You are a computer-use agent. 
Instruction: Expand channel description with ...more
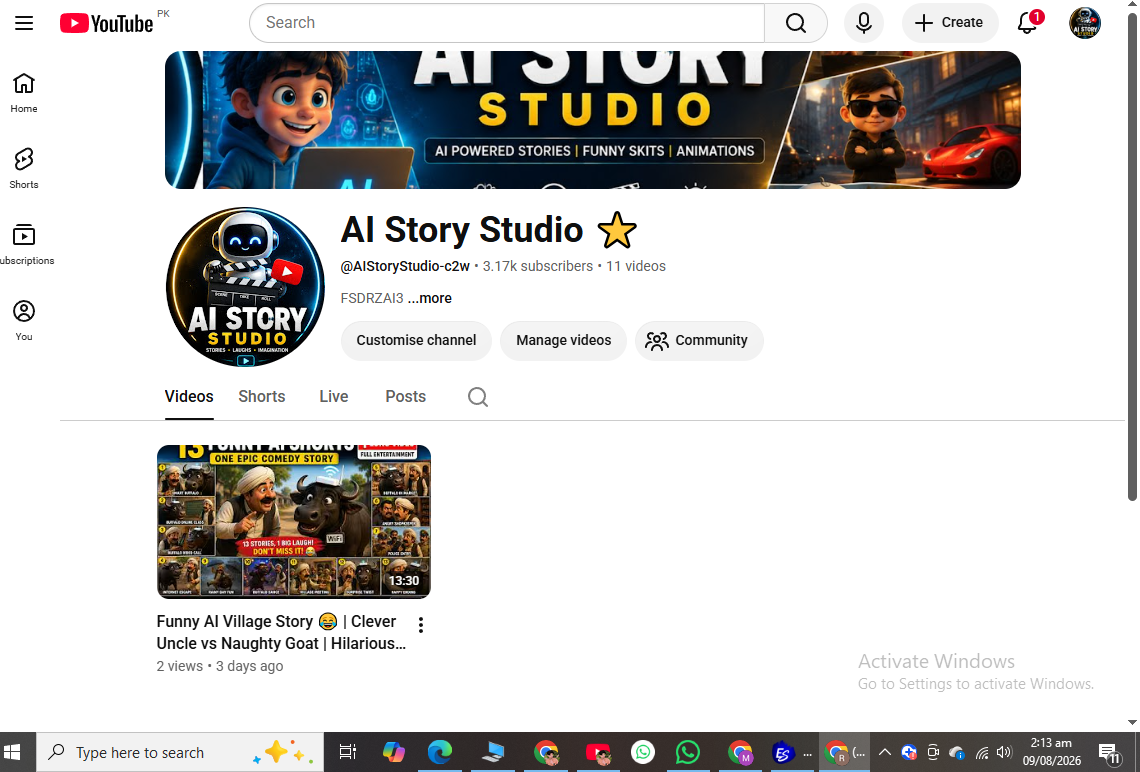(x=430, y=298)
